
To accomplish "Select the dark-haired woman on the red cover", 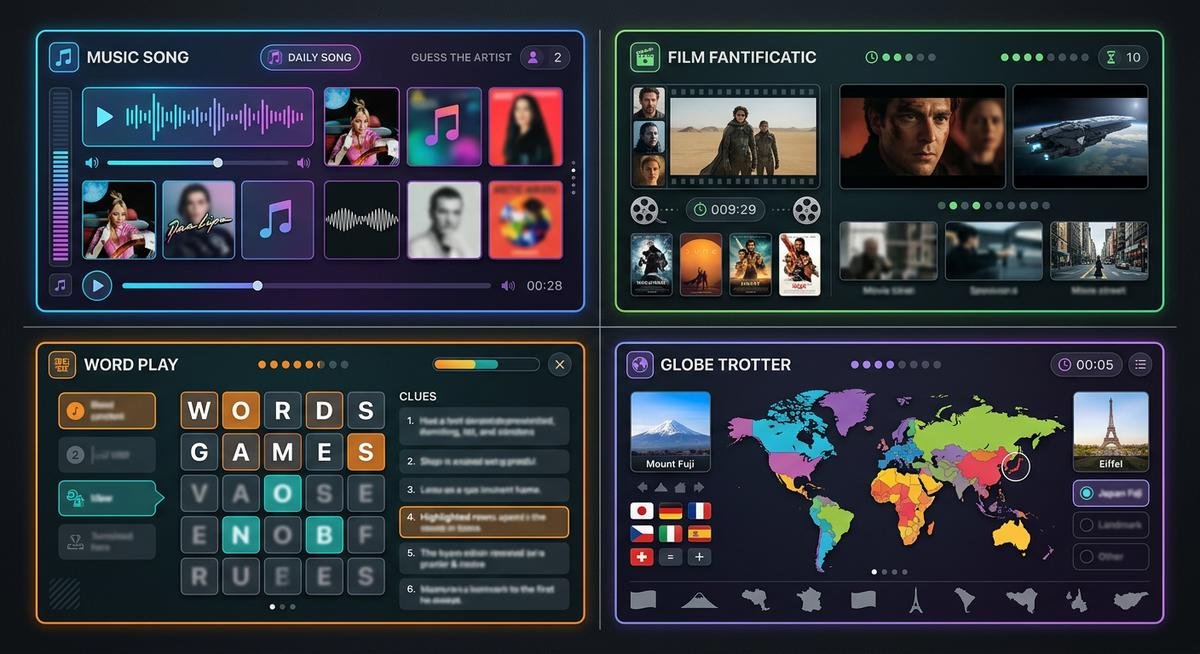I will pyautogui.click(x=525, y=126).
